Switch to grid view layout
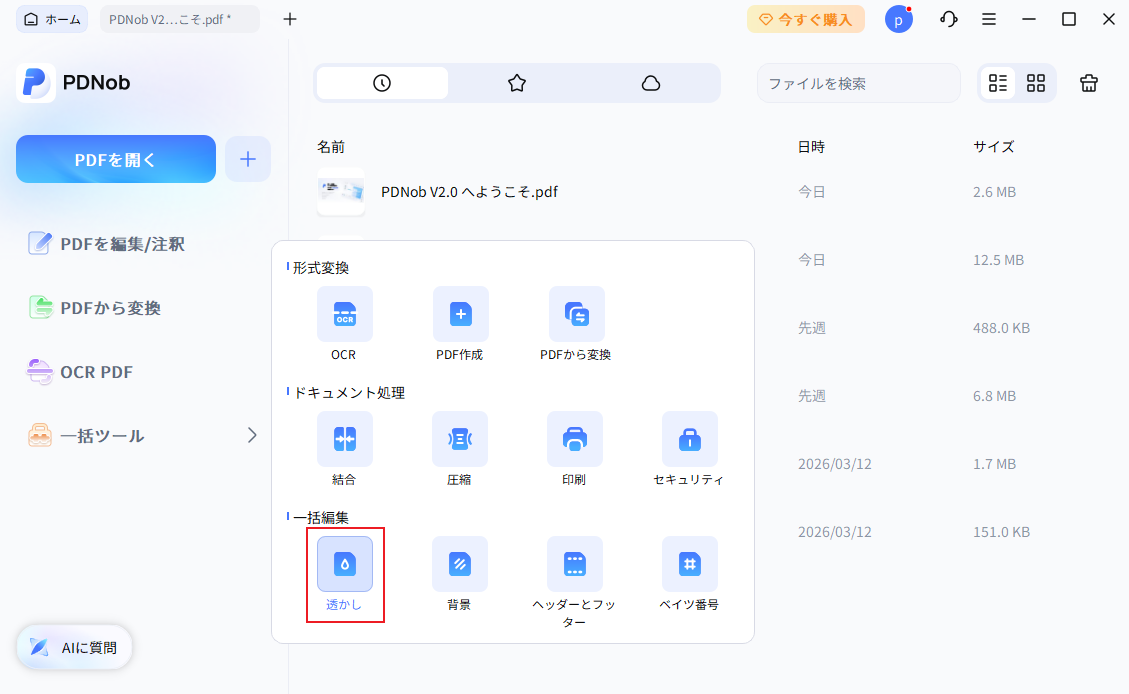The height and width of the screenshot is (694, 1129). pos(1036,83)
